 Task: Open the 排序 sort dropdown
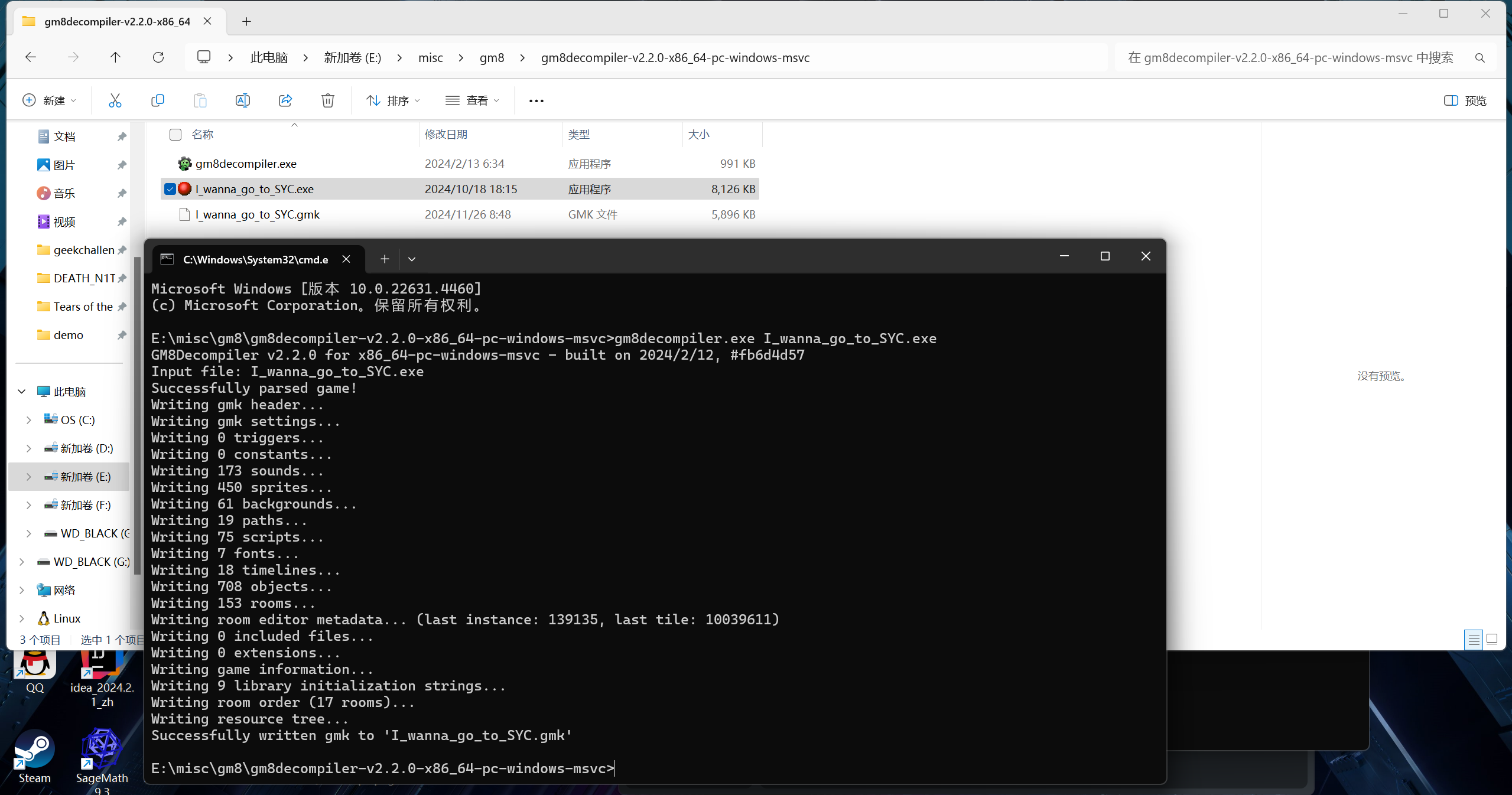(393, 100)
